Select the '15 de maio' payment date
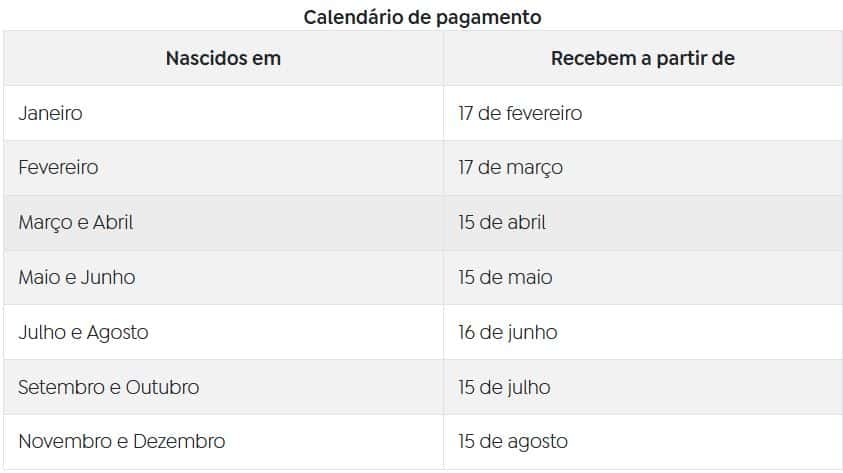 click(x=505, y=277)
